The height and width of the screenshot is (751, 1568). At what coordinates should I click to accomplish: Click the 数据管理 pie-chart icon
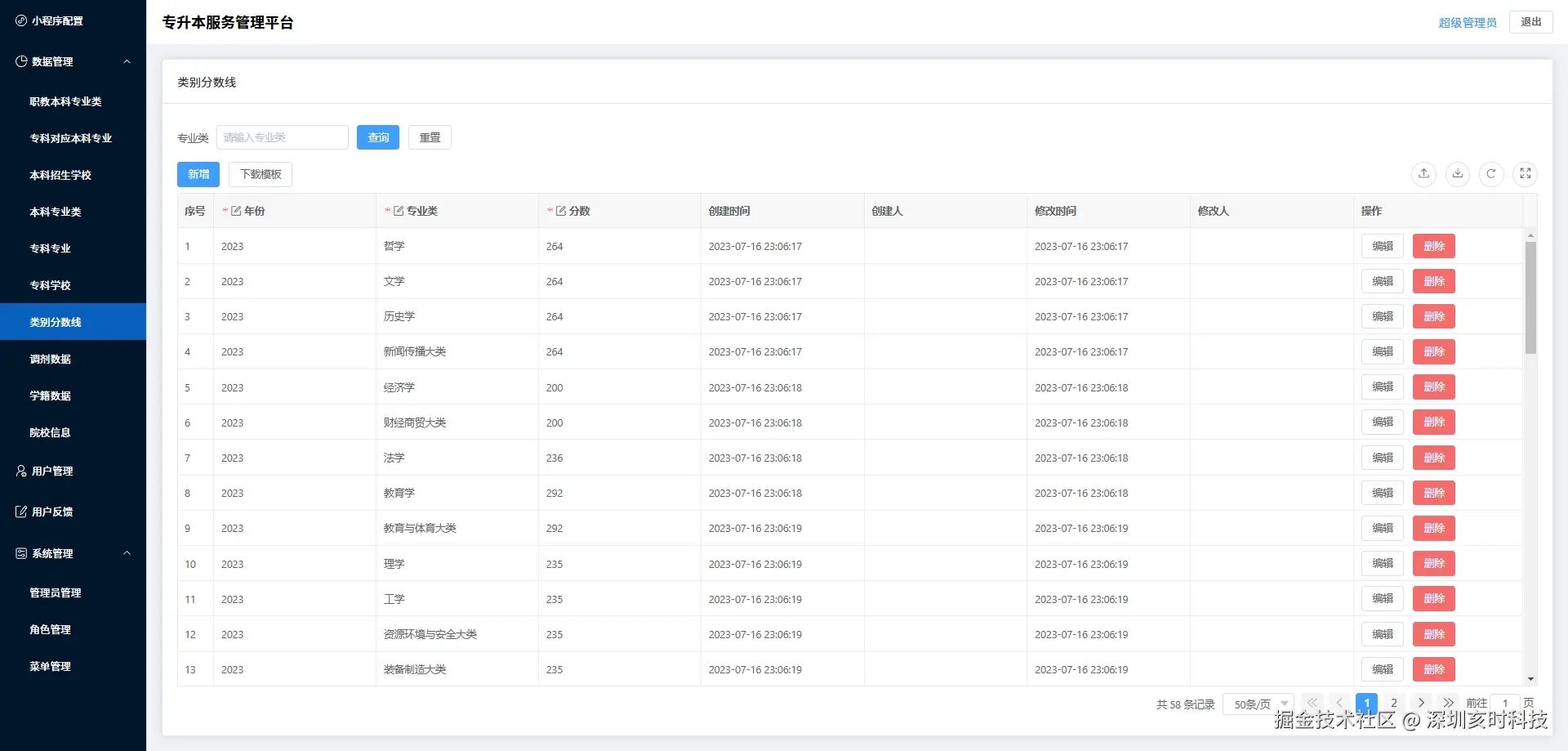(21, 61)
